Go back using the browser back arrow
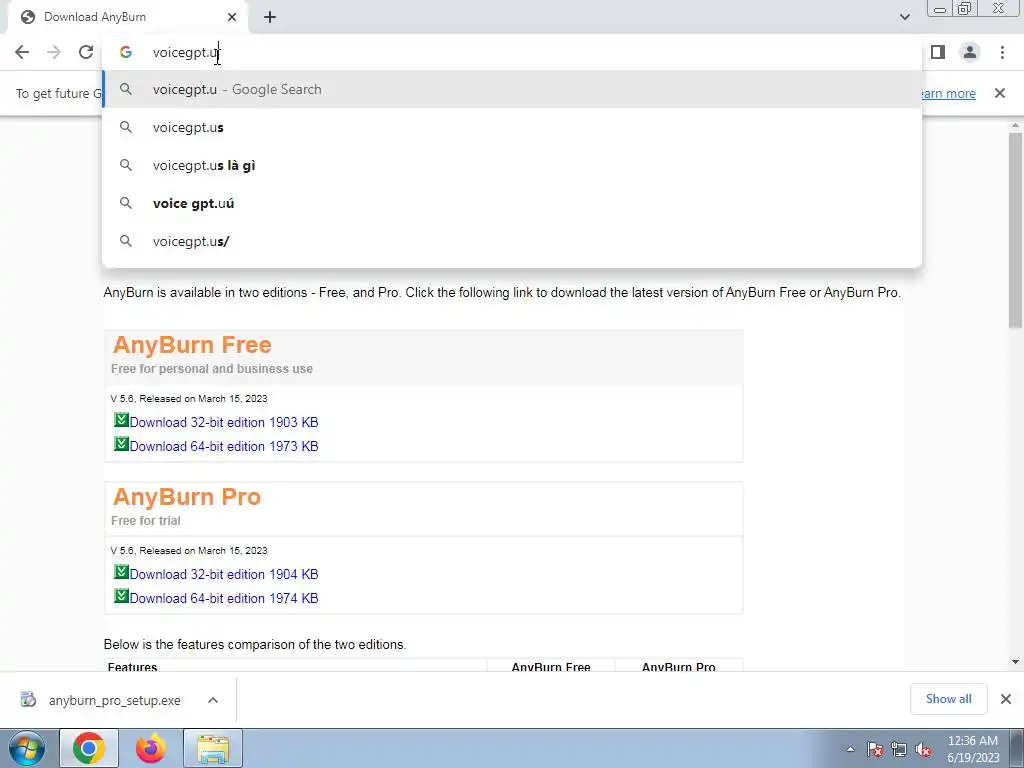The image size is (1024, 768). click(22, 52)
